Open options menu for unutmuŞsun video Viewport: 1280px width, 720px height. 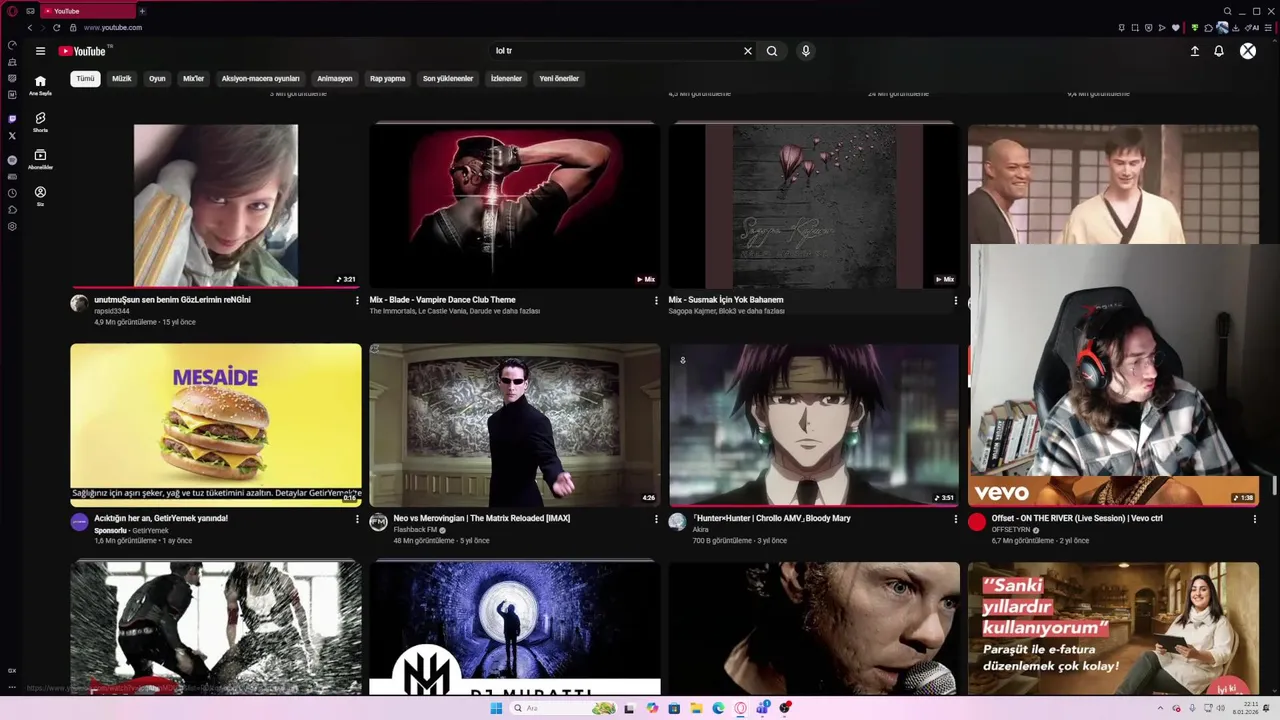[x=357, y=300]
